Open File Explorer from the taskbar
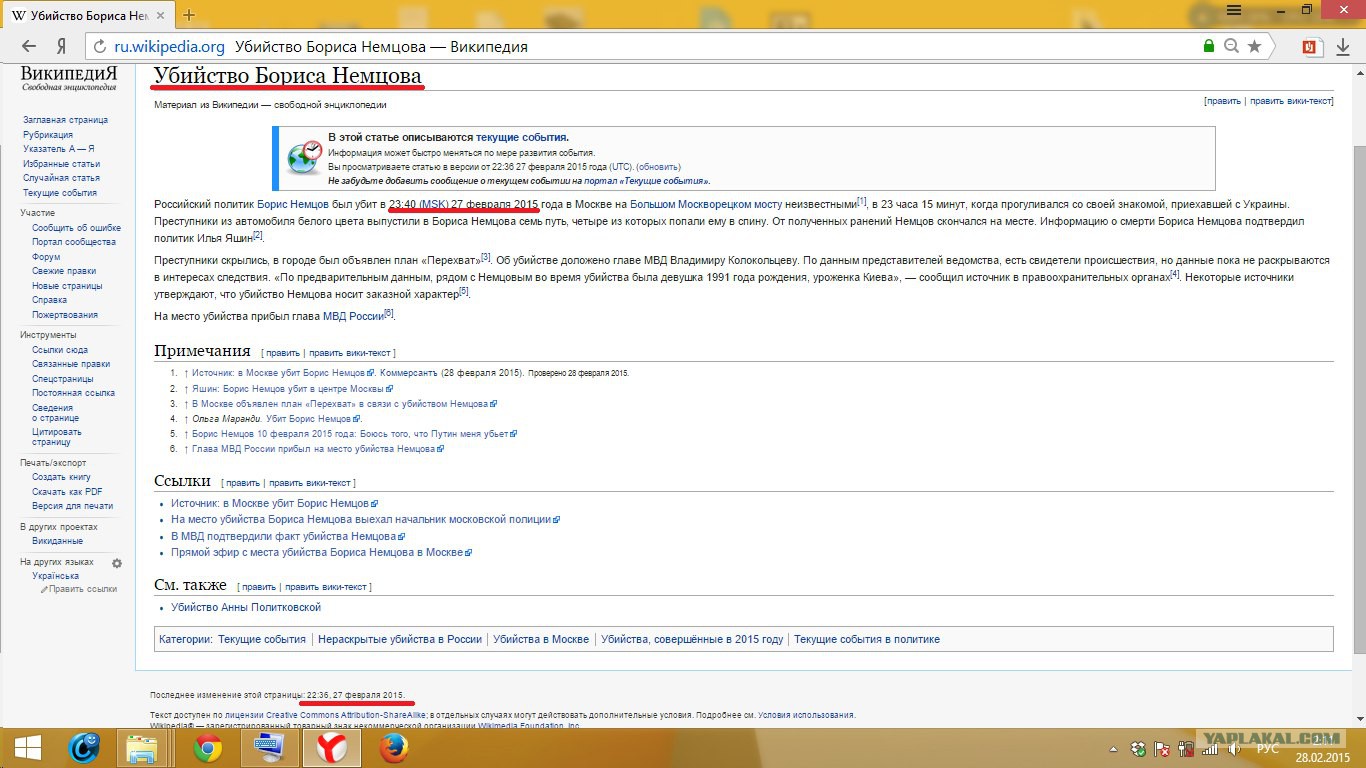The height and width of the screenshot is (768, 1366). pos(141,747)
